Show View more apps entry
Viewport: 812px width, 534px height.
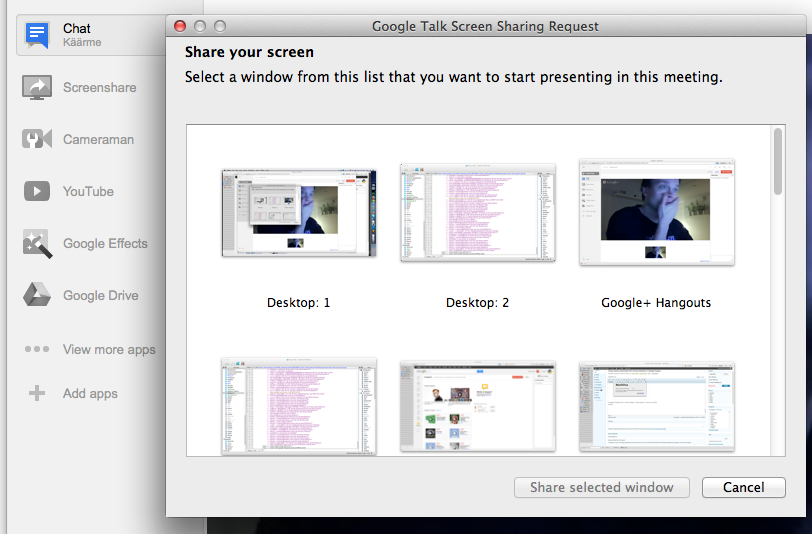pos(109,350)
